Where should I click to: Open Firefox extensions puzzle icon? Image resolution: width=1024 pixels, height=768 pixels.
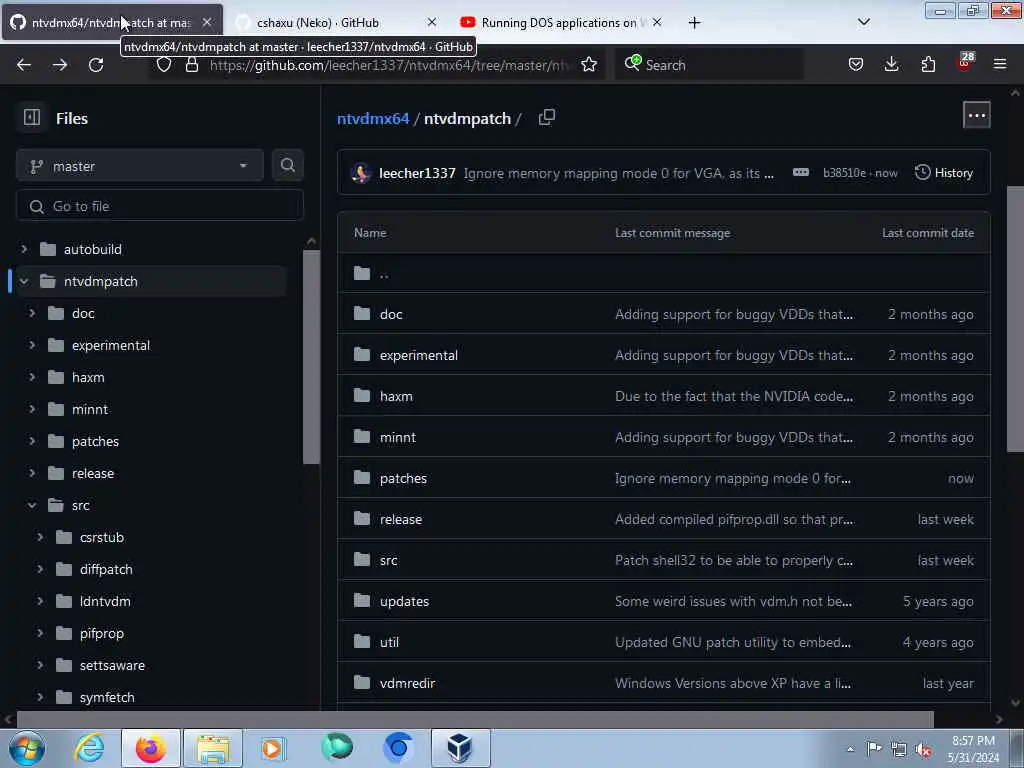(928, 65)
